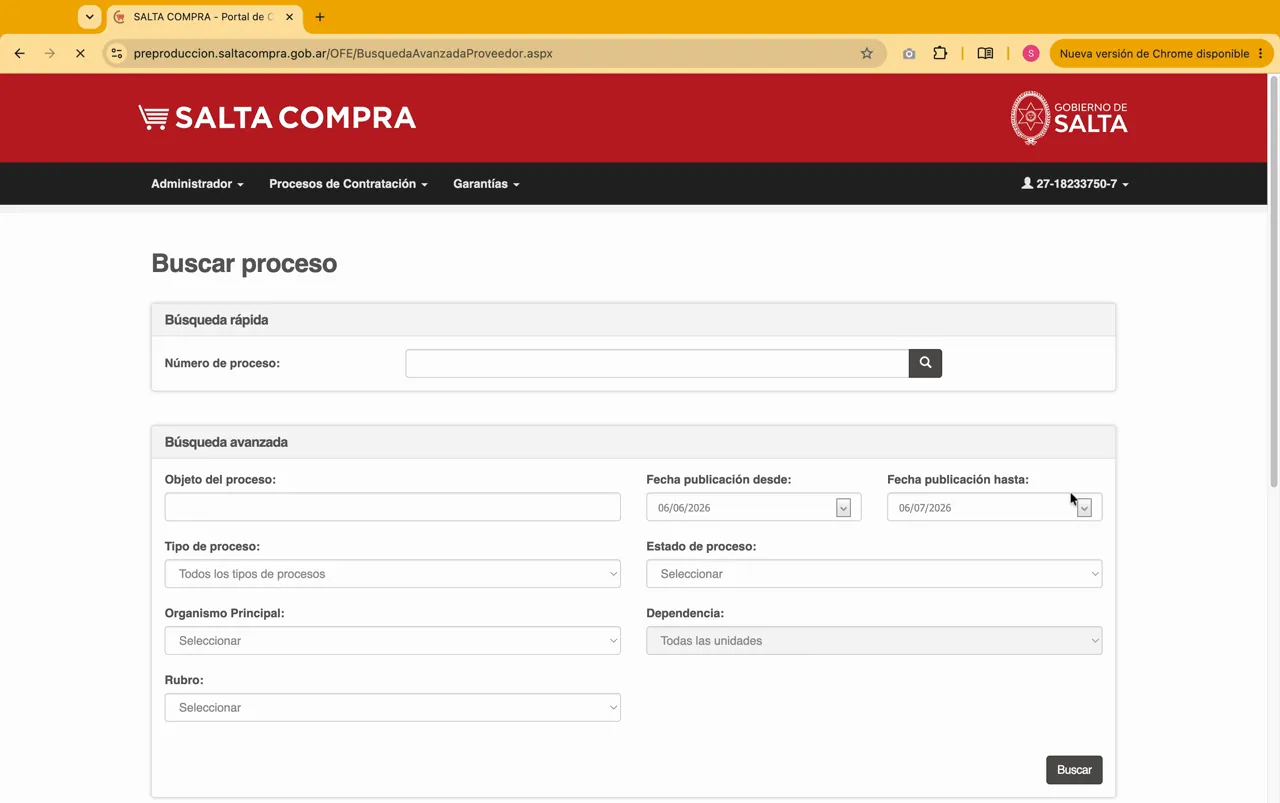View site information icon in address bar
Image resolution: width=1280 pixels, height=803 pixels.
pyautogui.click(x=117, y=53)
